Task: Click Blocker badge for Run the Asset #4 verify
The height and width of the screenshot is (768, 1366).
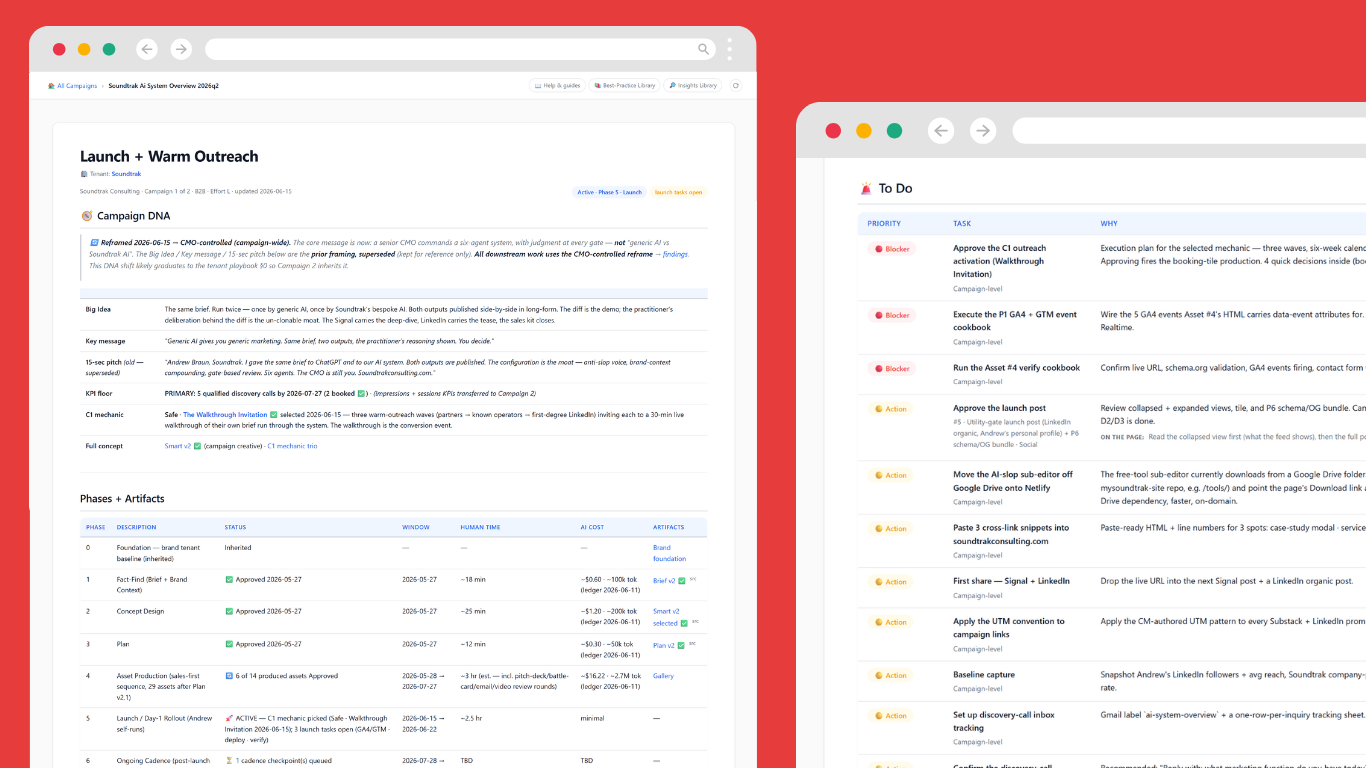Action: pos(892,368)
